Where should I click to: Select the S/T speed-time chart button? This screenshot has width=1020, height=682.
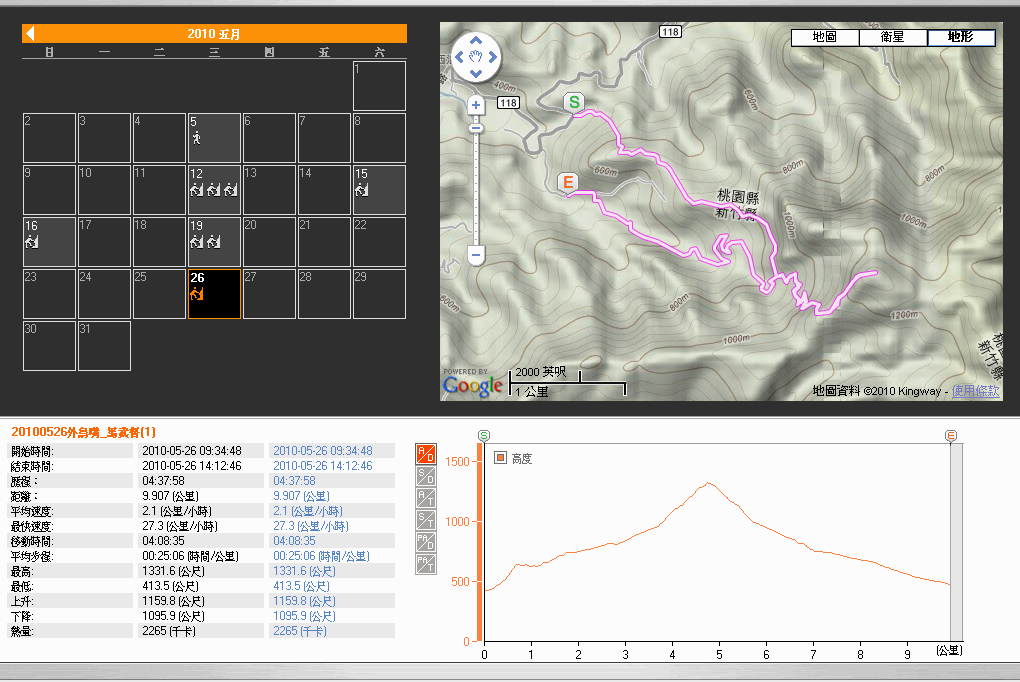coord(425,519)
